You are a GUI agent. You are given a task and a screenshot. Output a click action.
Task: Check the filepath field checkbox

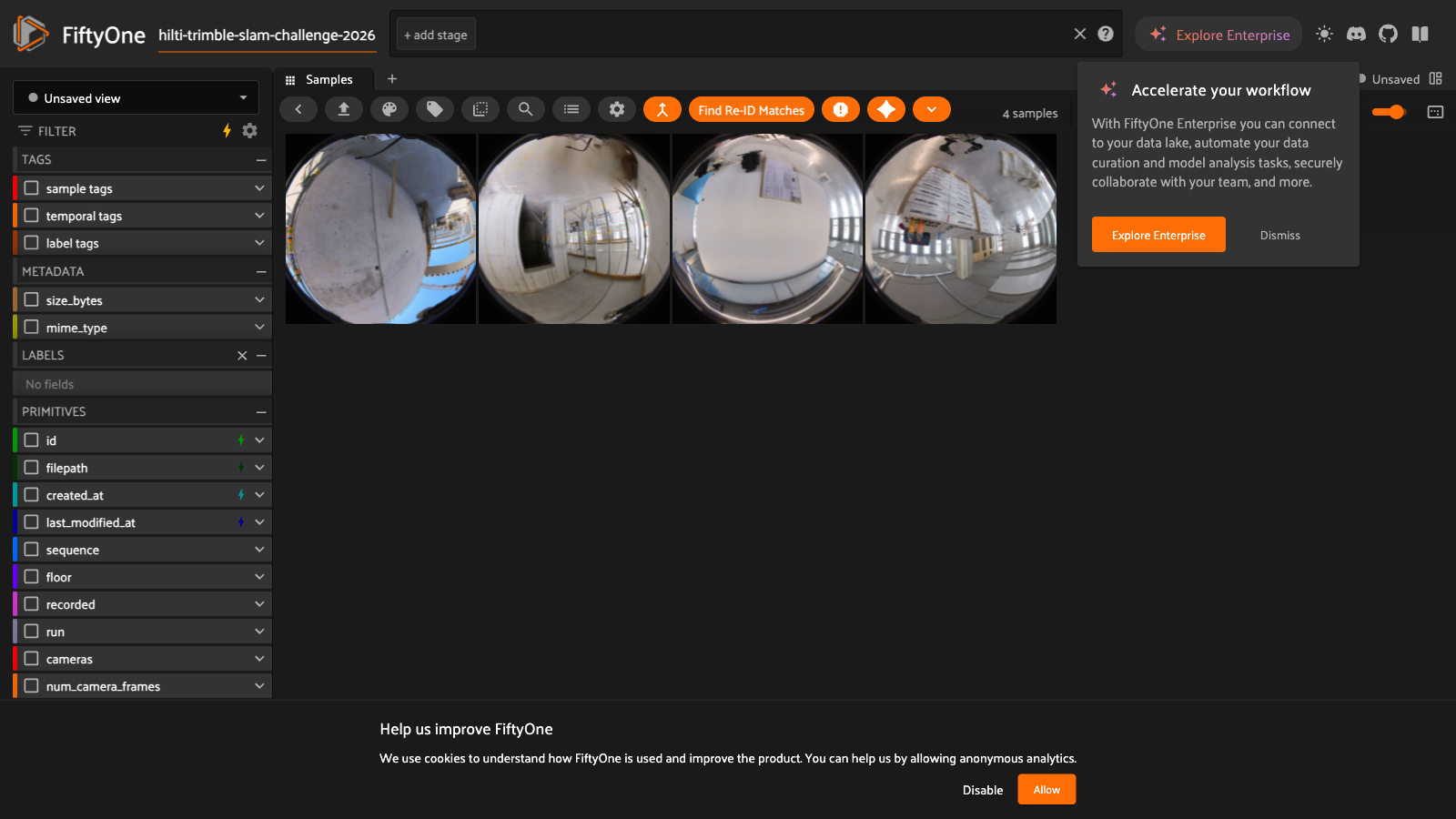click(x=32, y=468)
